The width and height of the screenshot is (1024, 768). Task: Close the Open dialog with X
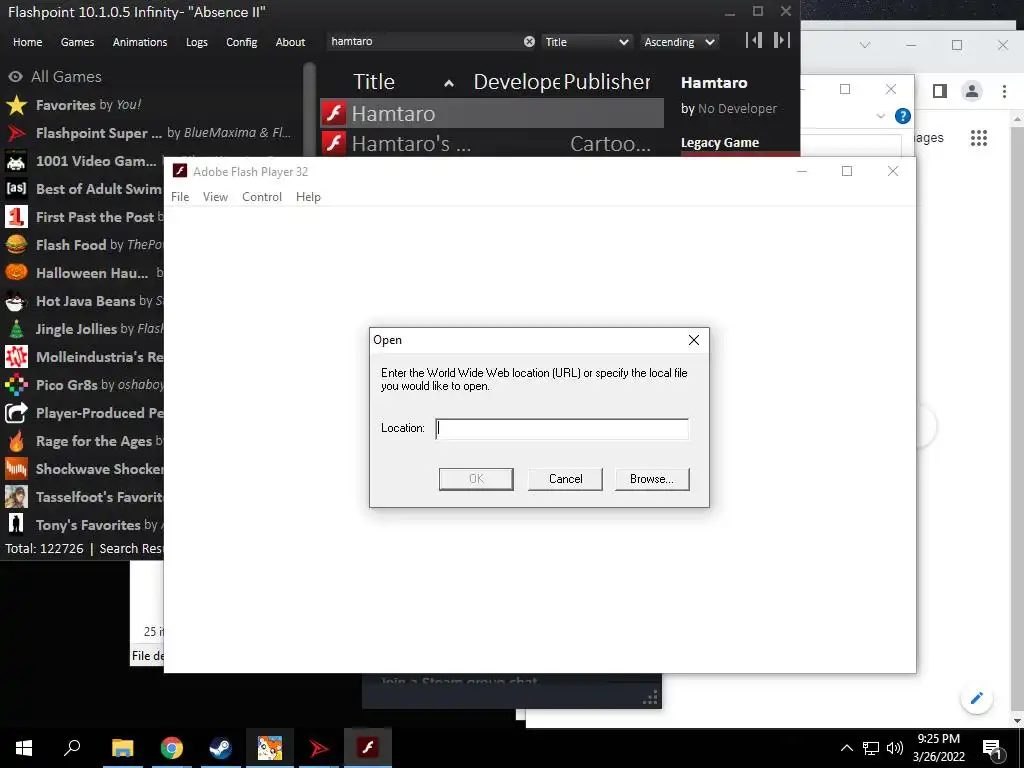(694, 340)
